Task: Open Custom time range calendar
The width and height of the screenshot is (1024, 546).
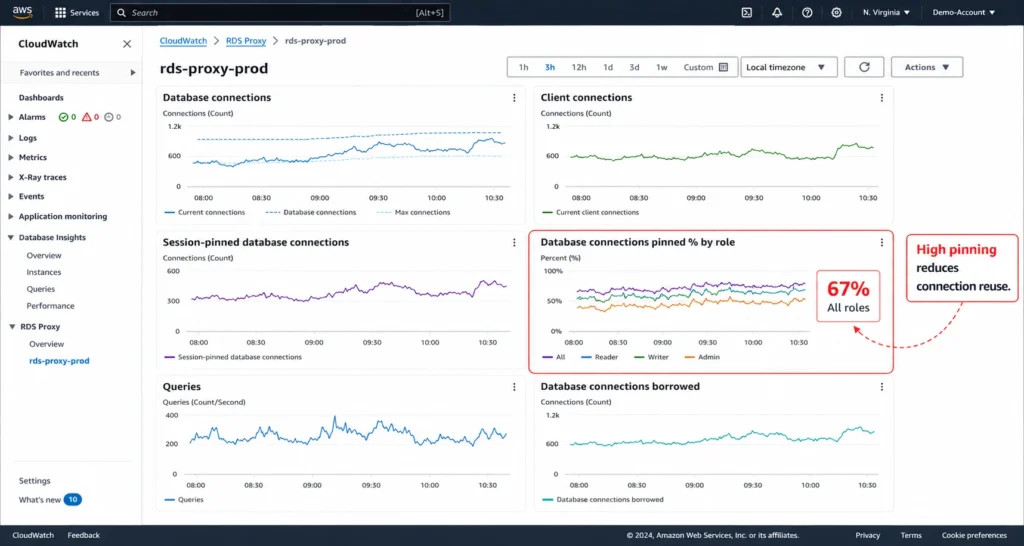Action: pyautogui.click(x=705, y=67)
